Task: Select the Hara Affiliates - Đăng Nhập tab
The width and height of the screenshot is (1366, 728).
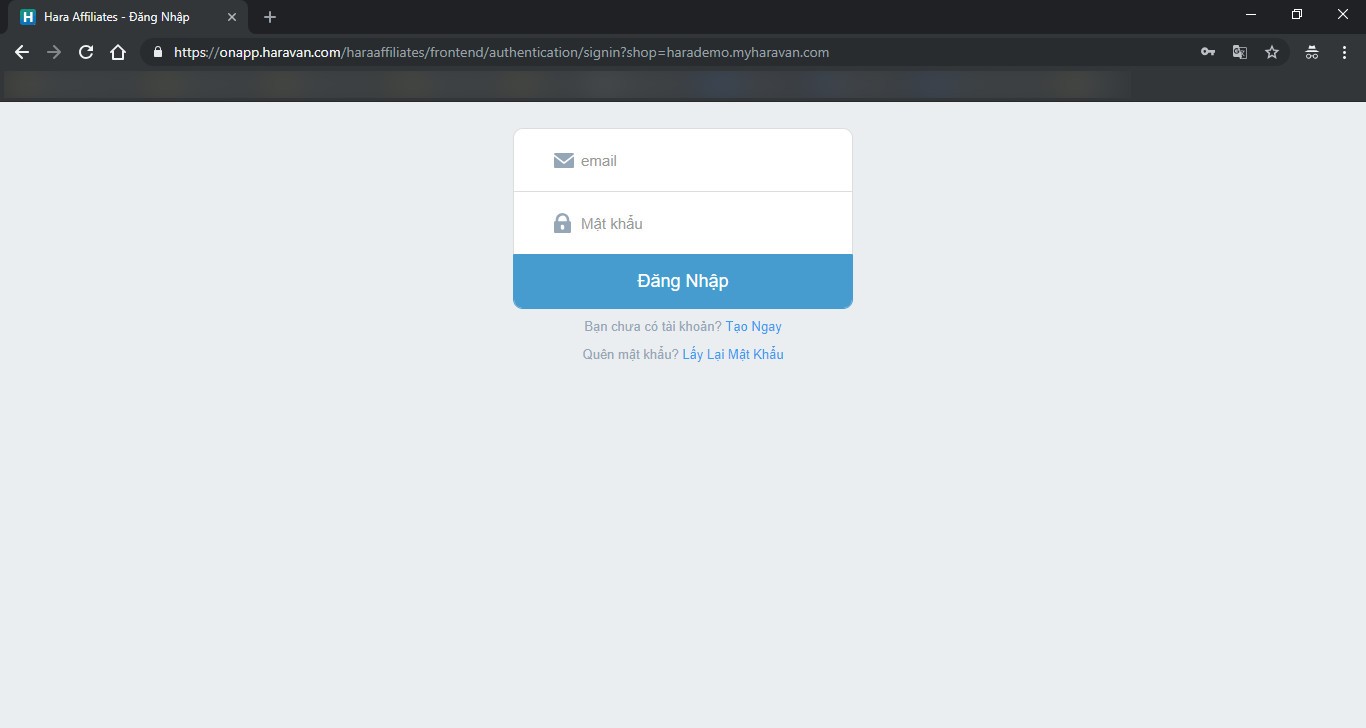Action: (x=127, y=17)
